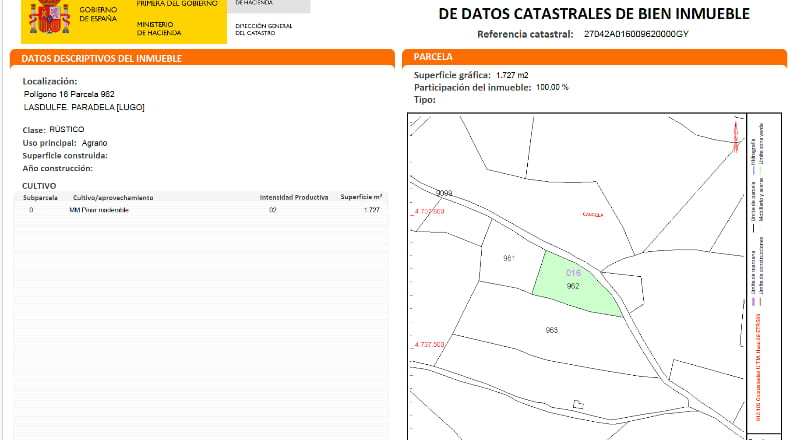Image resolution: width=790 pixels, height=440 pixels.
Task: Click the Uso principal value 'Agrario'
Action: tap(94, 143)
